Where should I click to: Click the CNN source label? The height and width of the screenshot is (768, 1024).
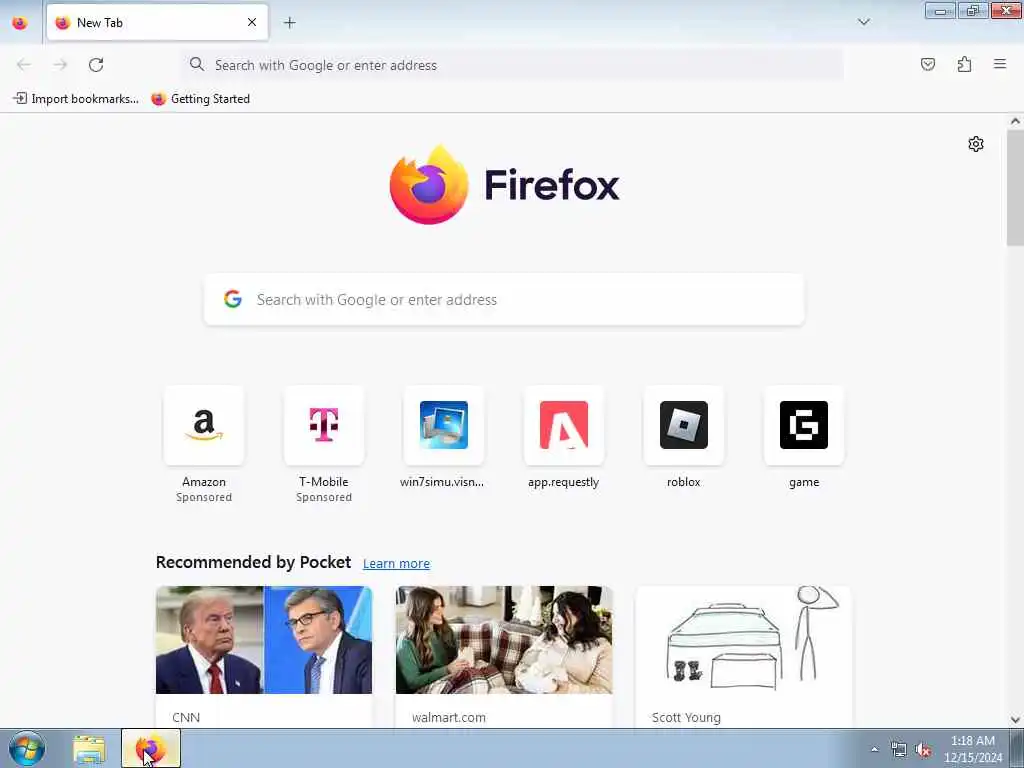click(x=186, y=718)
